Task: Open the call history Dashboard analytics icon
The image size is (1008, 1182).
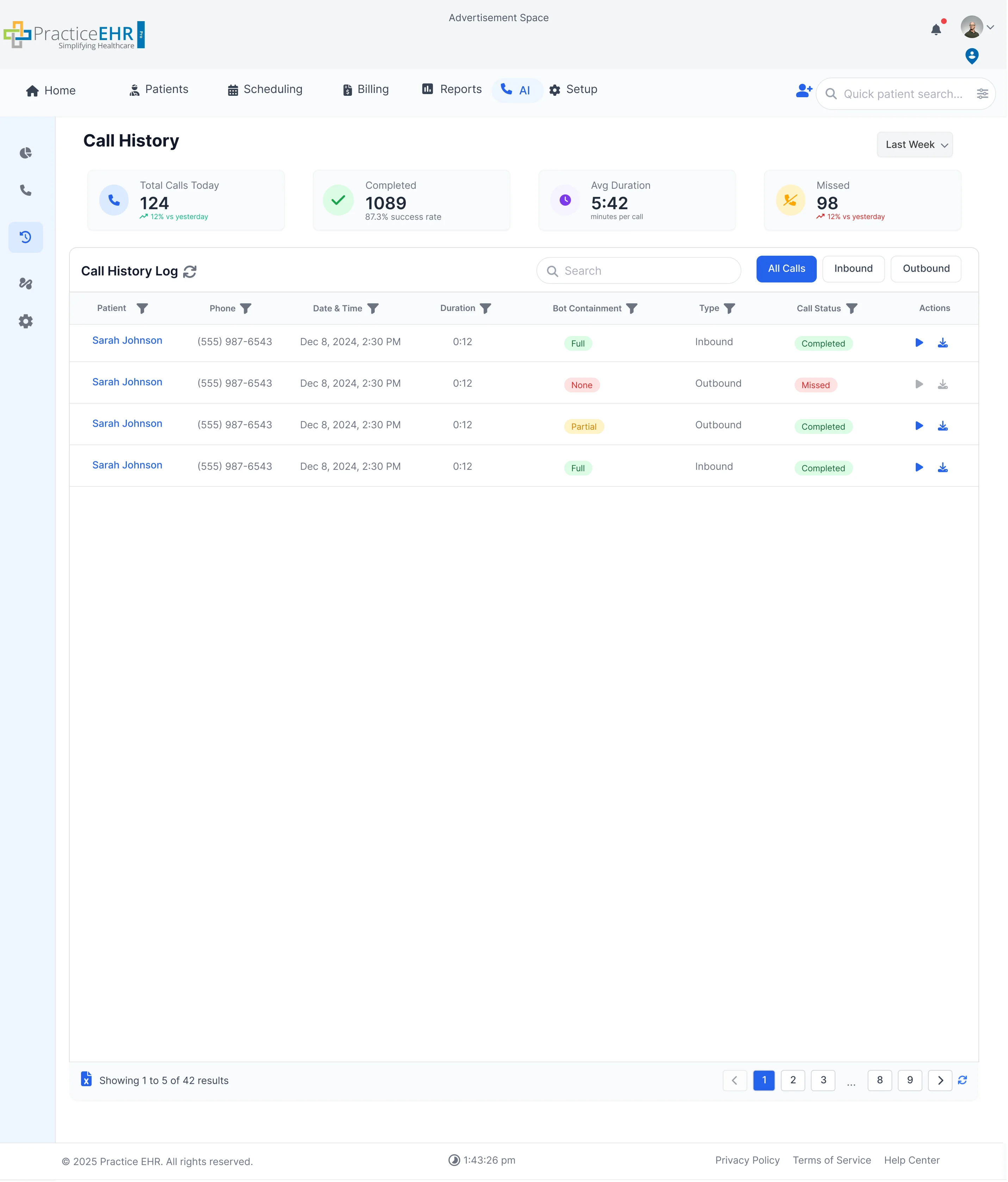Action: (x=26, y=153)
